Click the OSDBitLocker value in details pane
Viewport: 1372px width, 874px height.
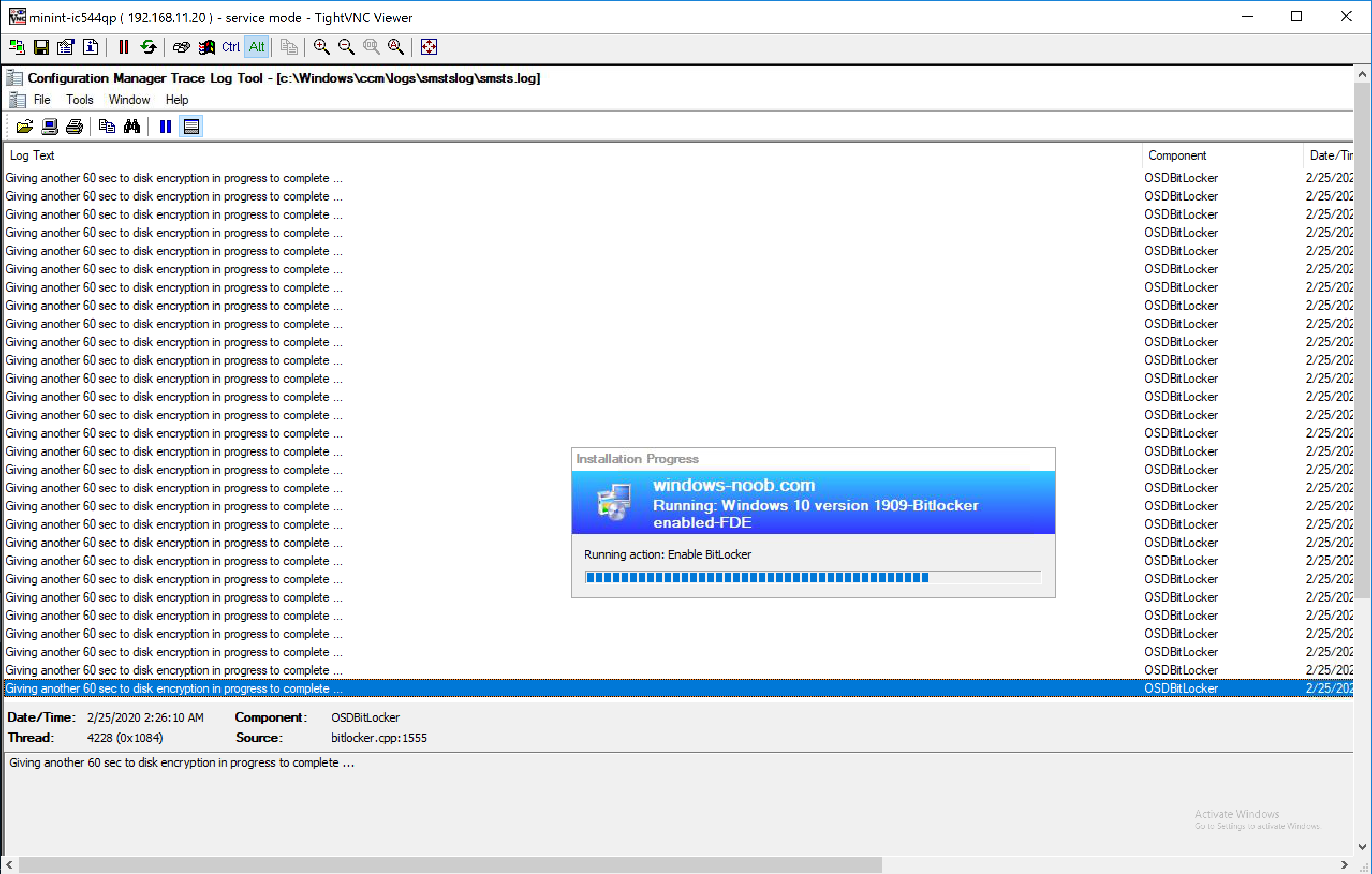(x=365, y=718)
